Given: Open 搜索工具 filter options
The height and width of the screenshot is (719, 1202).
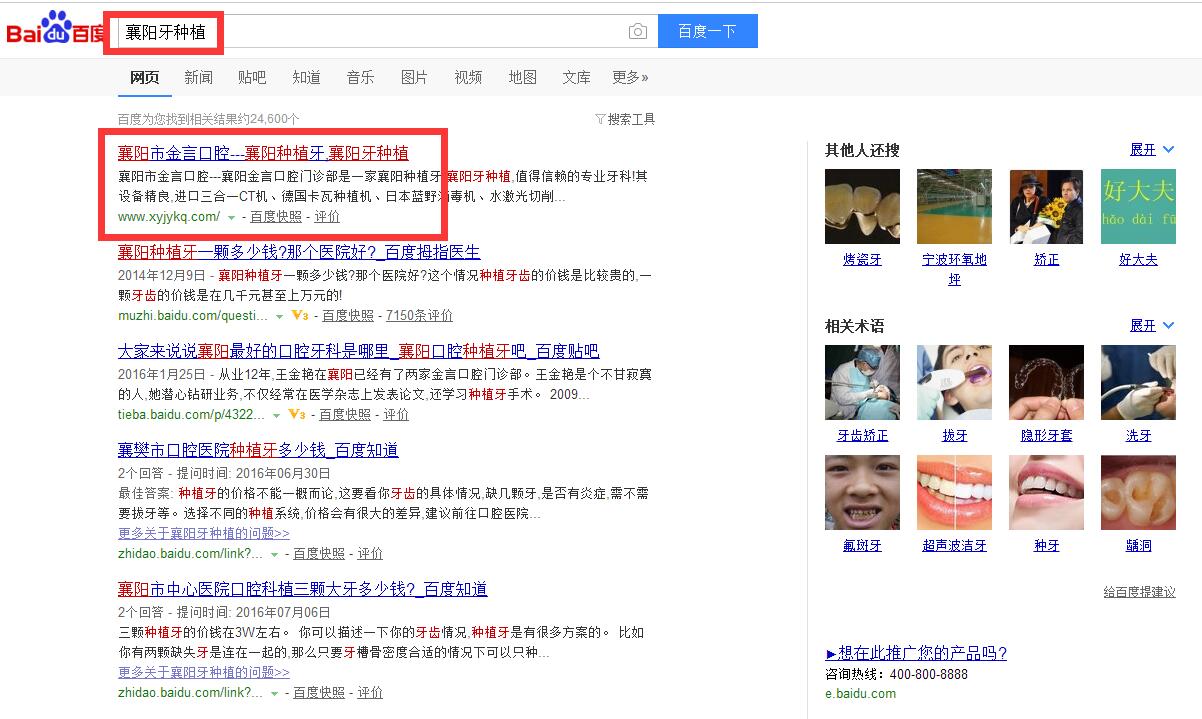Looking at the screenshot, I should [625, 119].
